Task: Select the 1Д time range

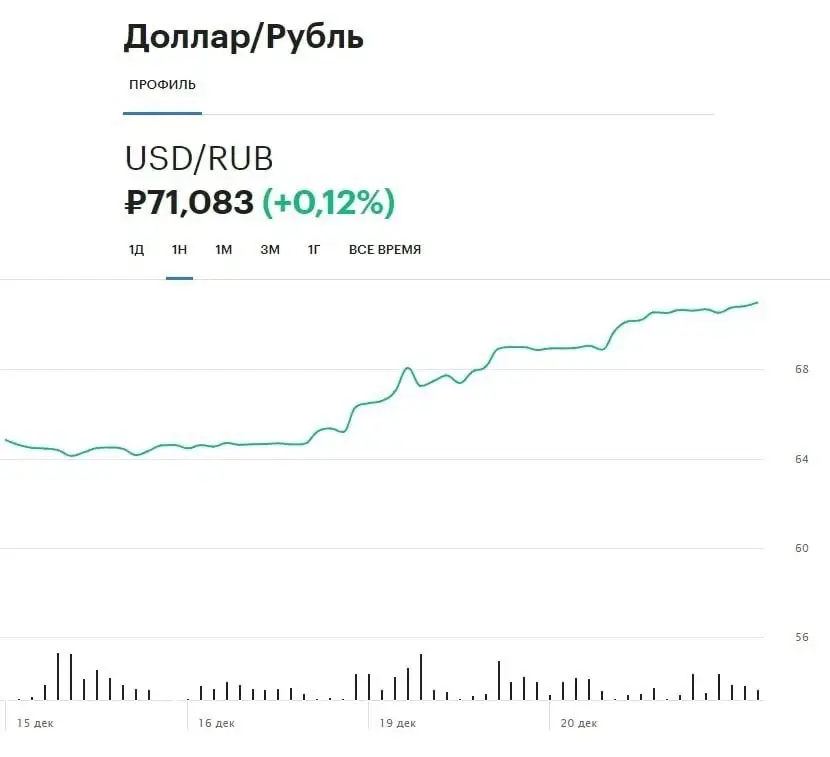Action: (x=136, y=249)
